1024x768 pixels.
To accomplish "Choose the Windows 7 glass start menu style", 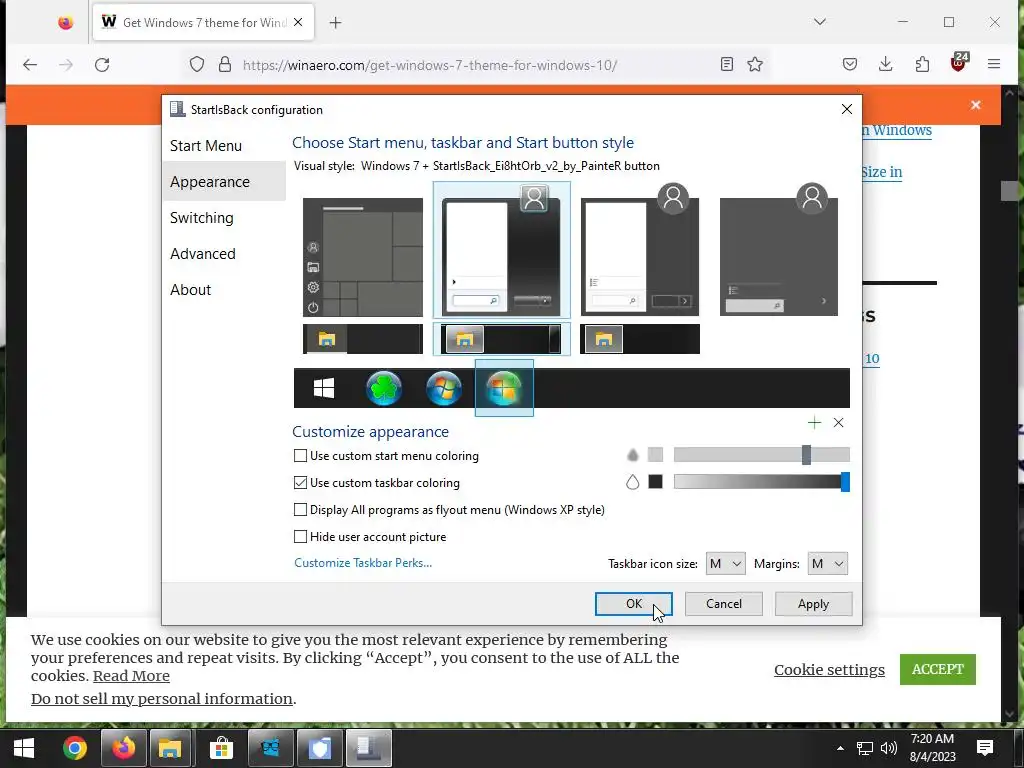I will tap(502, 250).
